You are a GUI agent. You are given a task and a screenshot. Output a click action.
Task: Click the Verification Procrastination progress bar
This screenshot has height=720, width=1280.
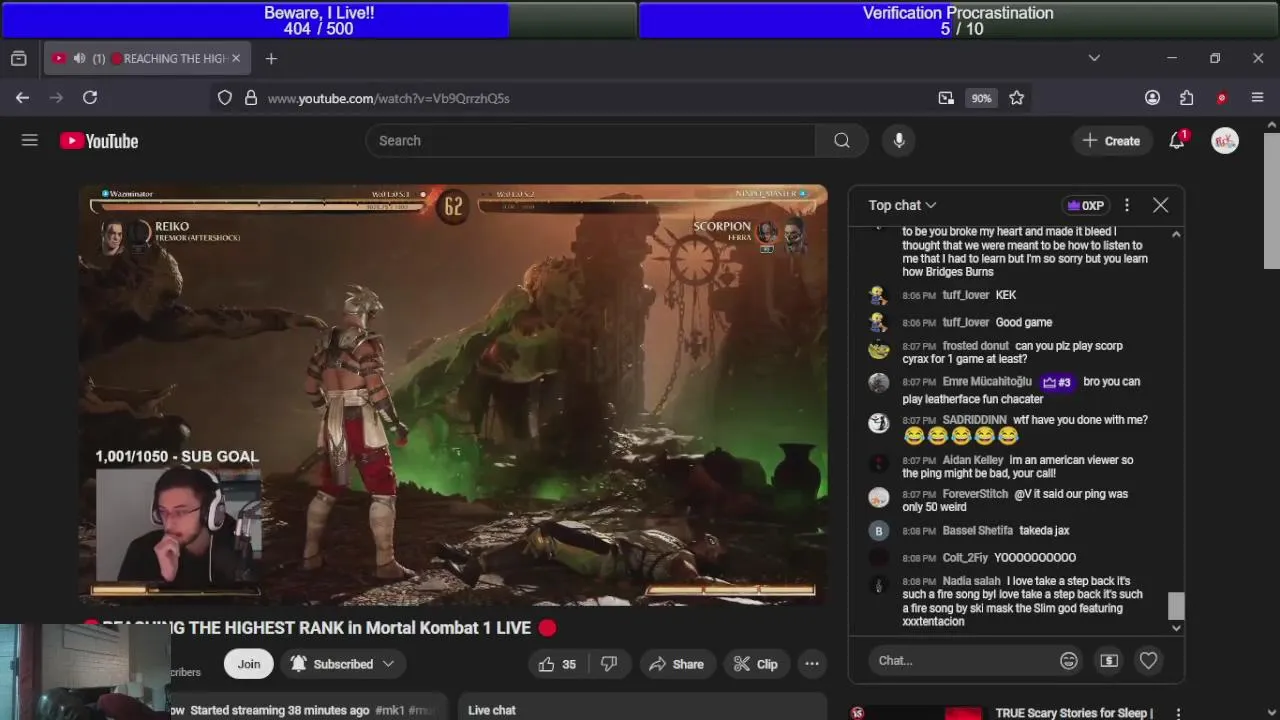[958, 20]
